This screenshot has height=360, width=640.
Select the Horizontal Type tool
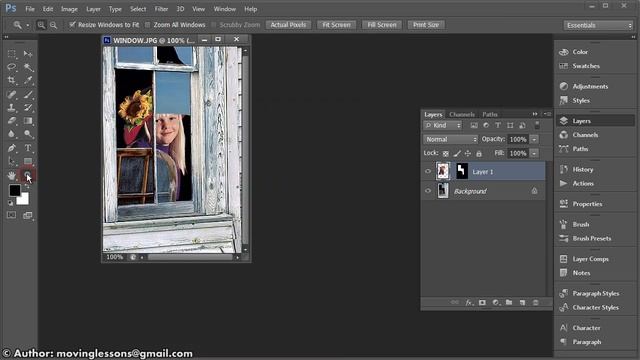pos(28,148)
